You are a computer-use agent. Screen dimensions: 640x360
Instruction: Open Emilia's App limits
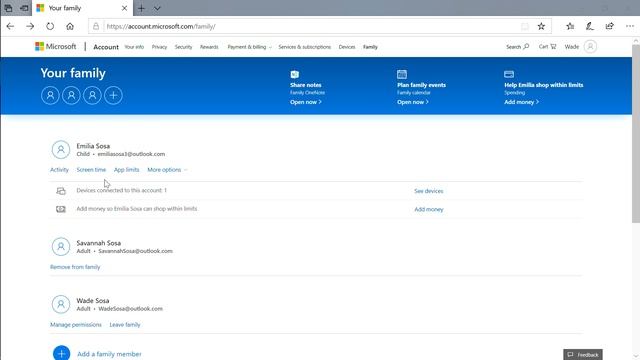coord(127,170)
